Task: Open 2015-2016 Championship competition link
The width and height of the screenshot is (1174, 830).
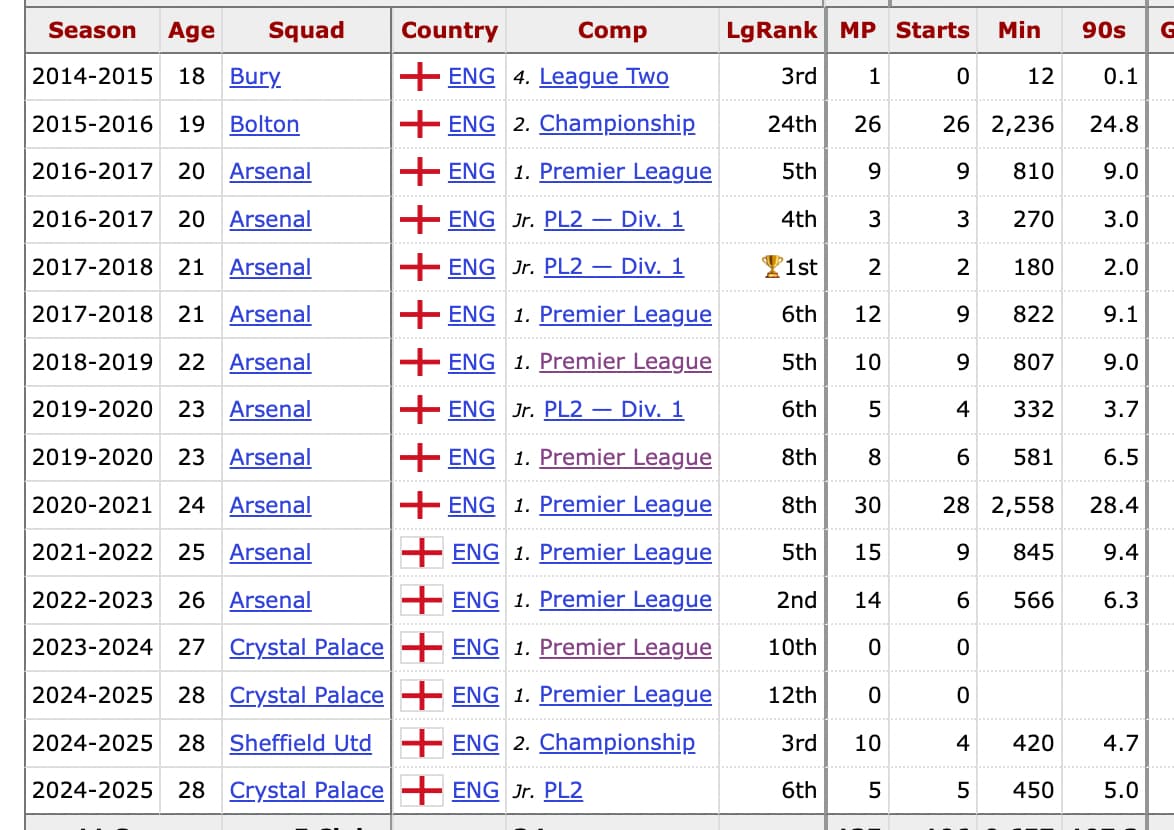Action: tap(617, 123)
